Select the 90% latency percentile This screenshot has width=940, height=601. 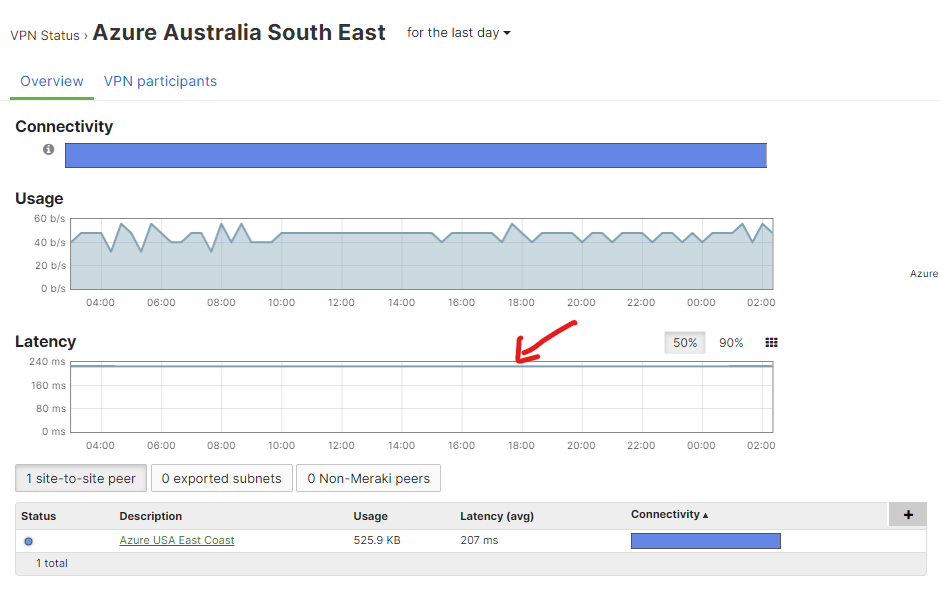tap(730, 342)
